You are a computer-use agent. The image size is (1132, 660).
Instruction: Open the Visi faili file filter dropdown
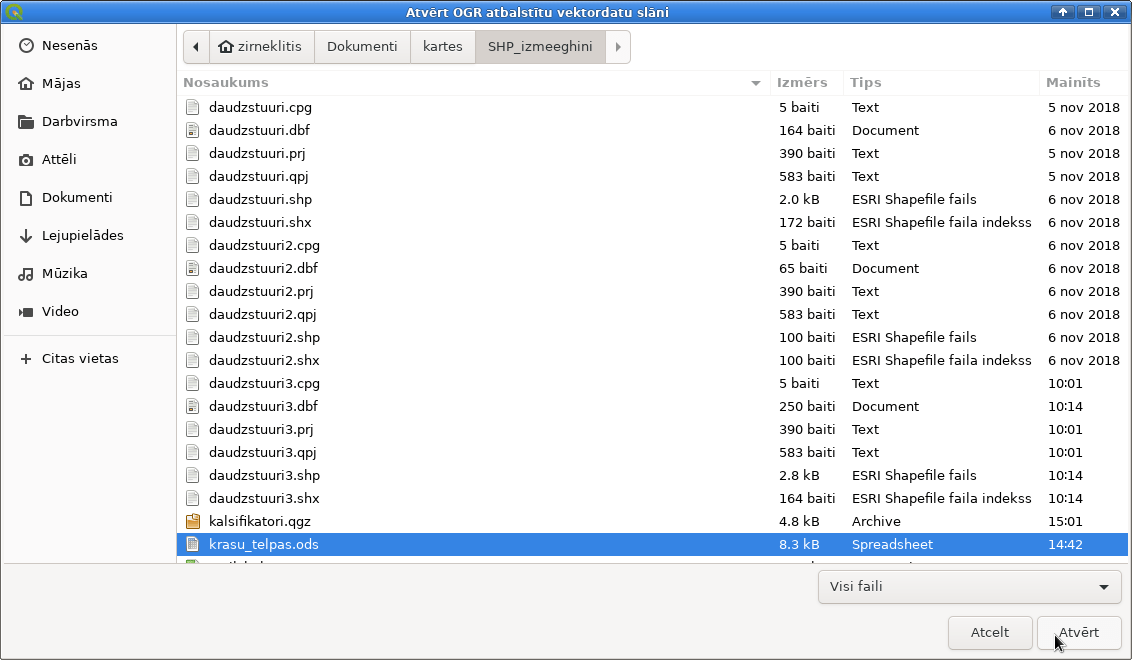point(970,587)
